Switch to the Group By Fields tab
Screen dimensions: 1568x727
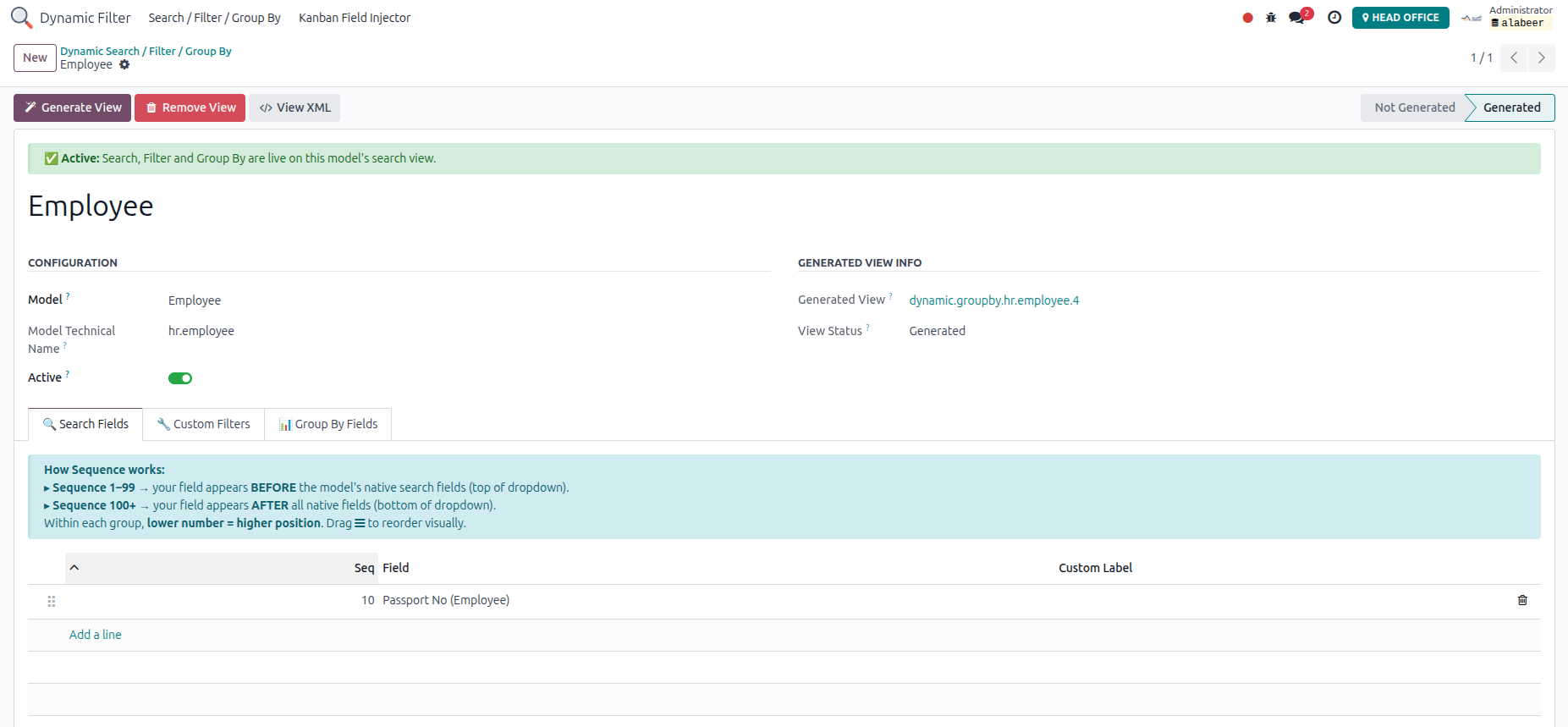[328, 424]
